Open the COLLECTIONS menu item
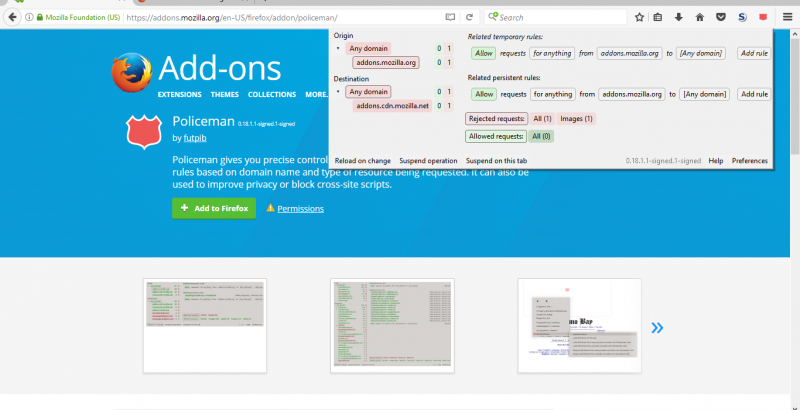Screen dimensions: 800x410 pos(272,94)
